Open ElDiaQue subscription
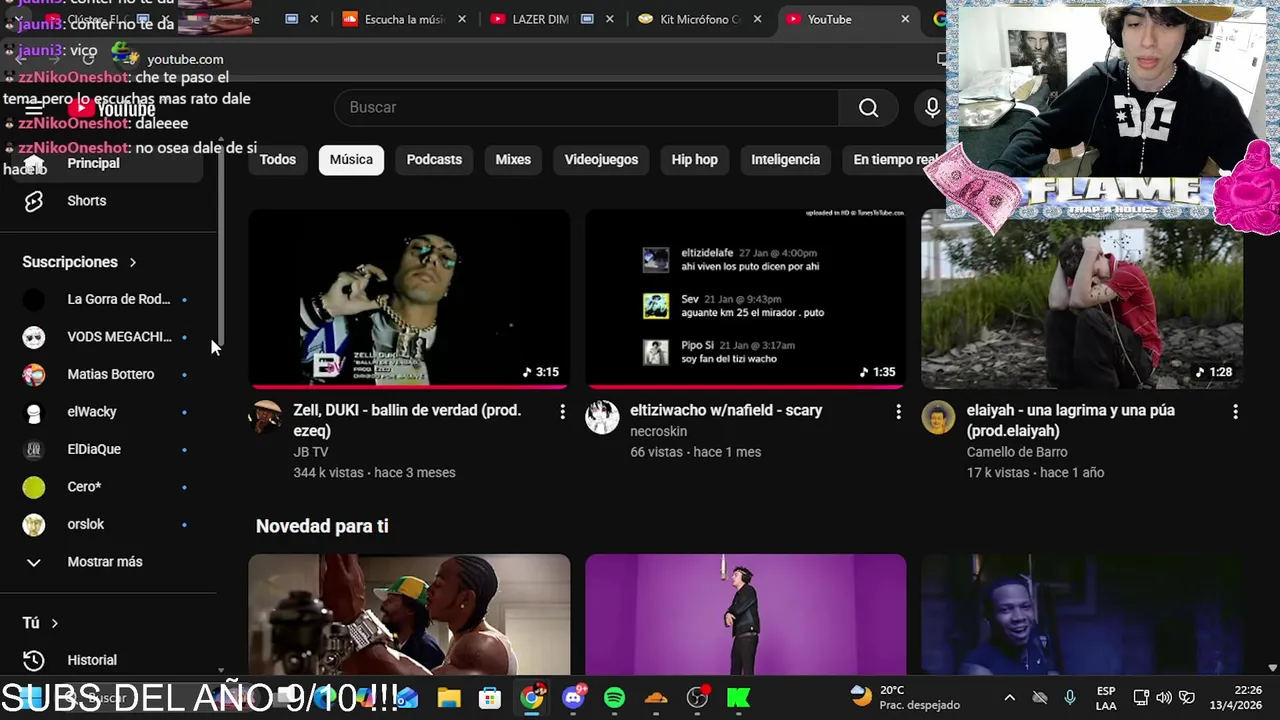 tap(105, 449)
